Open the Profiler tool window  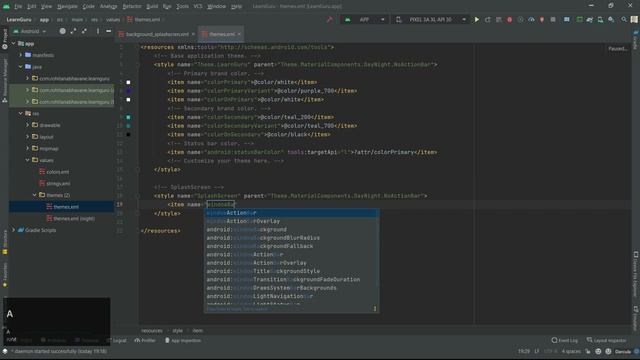[x=145, y=340]
